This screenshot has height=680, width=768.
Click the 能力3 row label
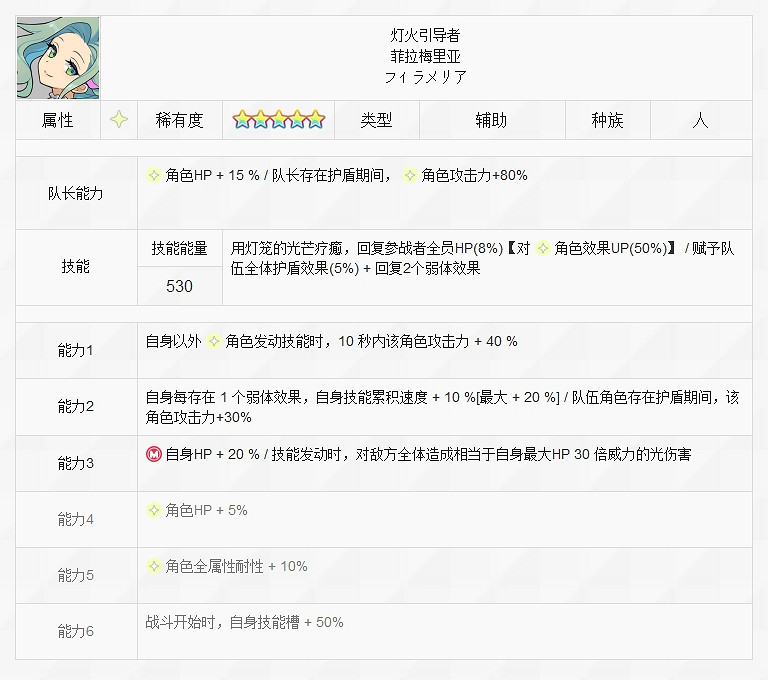click(x=76, y=463)
